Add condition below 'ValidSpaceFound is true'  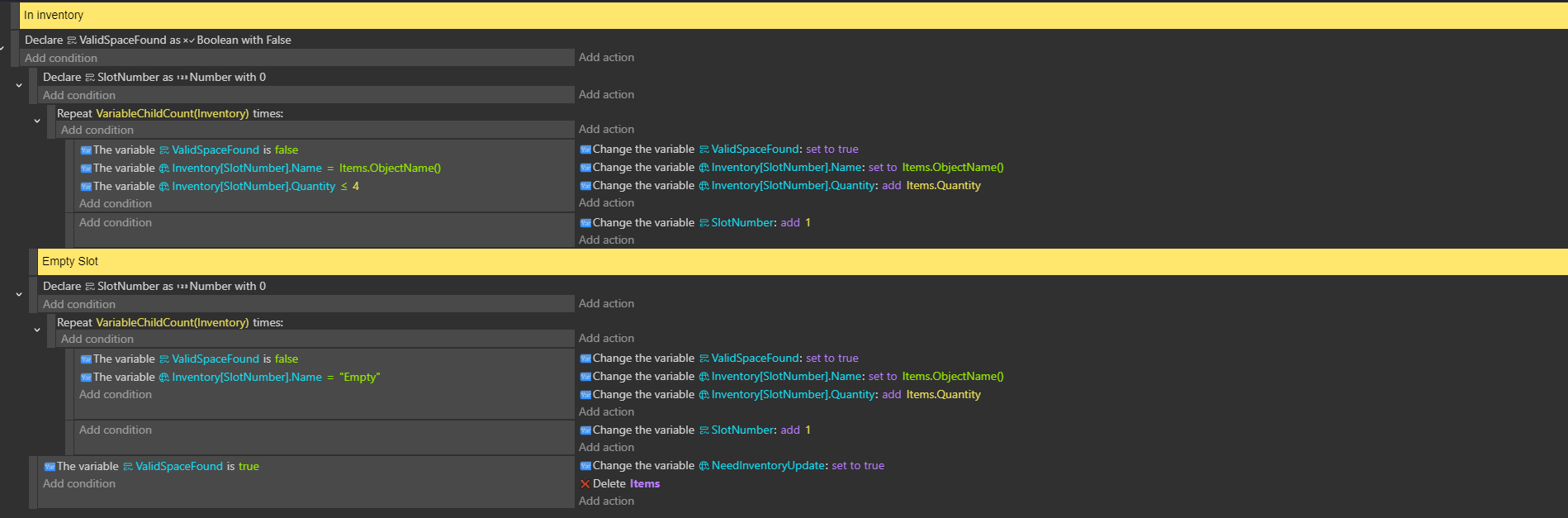(x=79, y=484)
